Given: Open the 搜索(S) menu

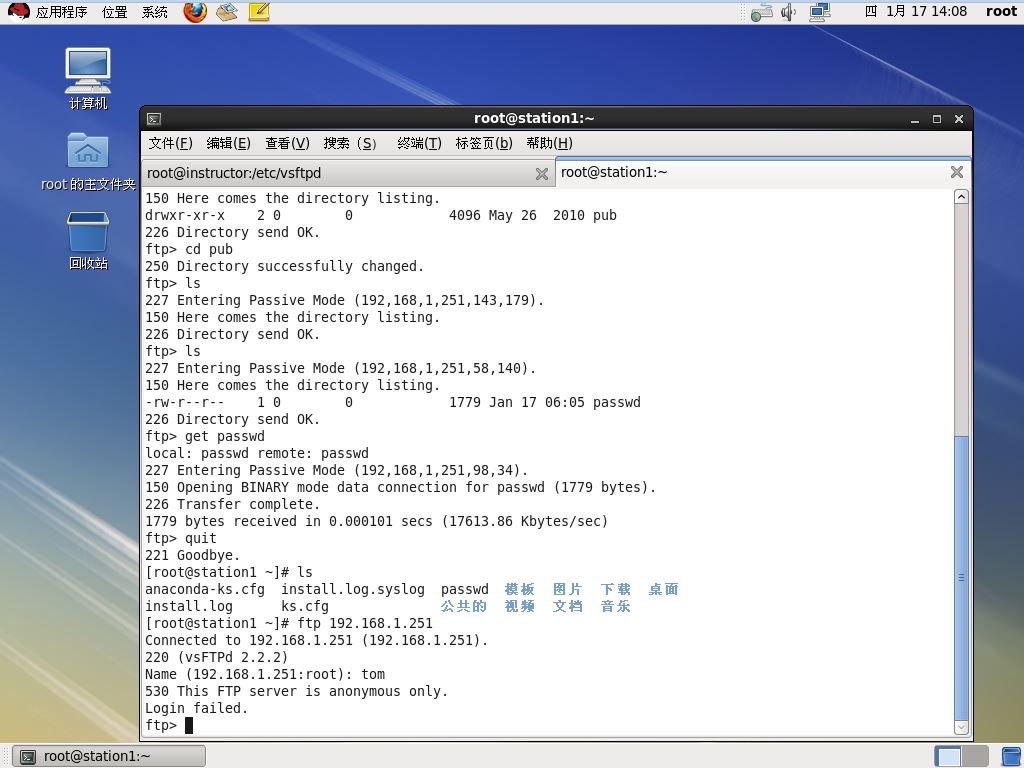Looking at the screenshot, I should [350, 143].
